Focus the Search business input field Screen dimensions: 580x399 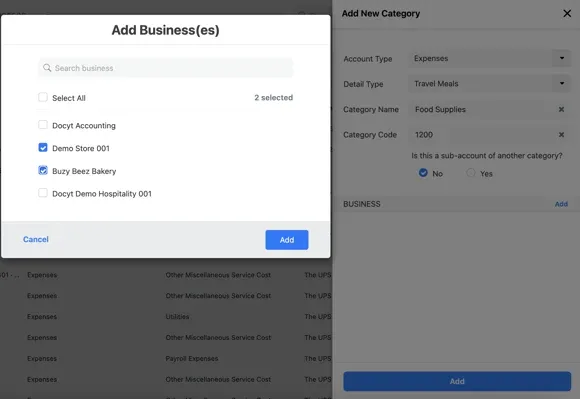point(166,68)
